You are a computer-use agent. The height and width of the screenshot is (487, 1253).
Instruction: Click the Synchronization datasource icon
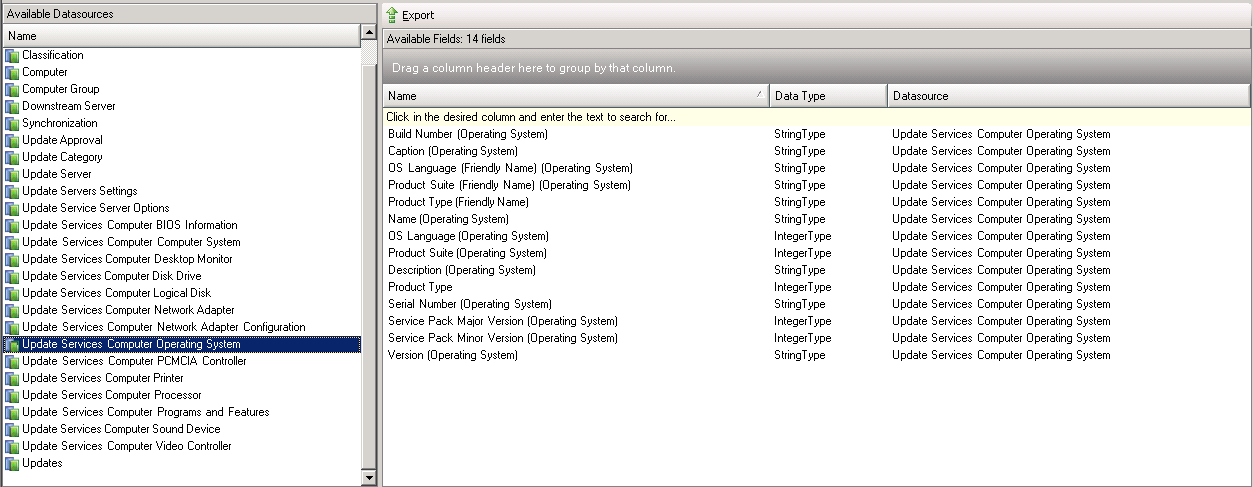coord(12,124)
